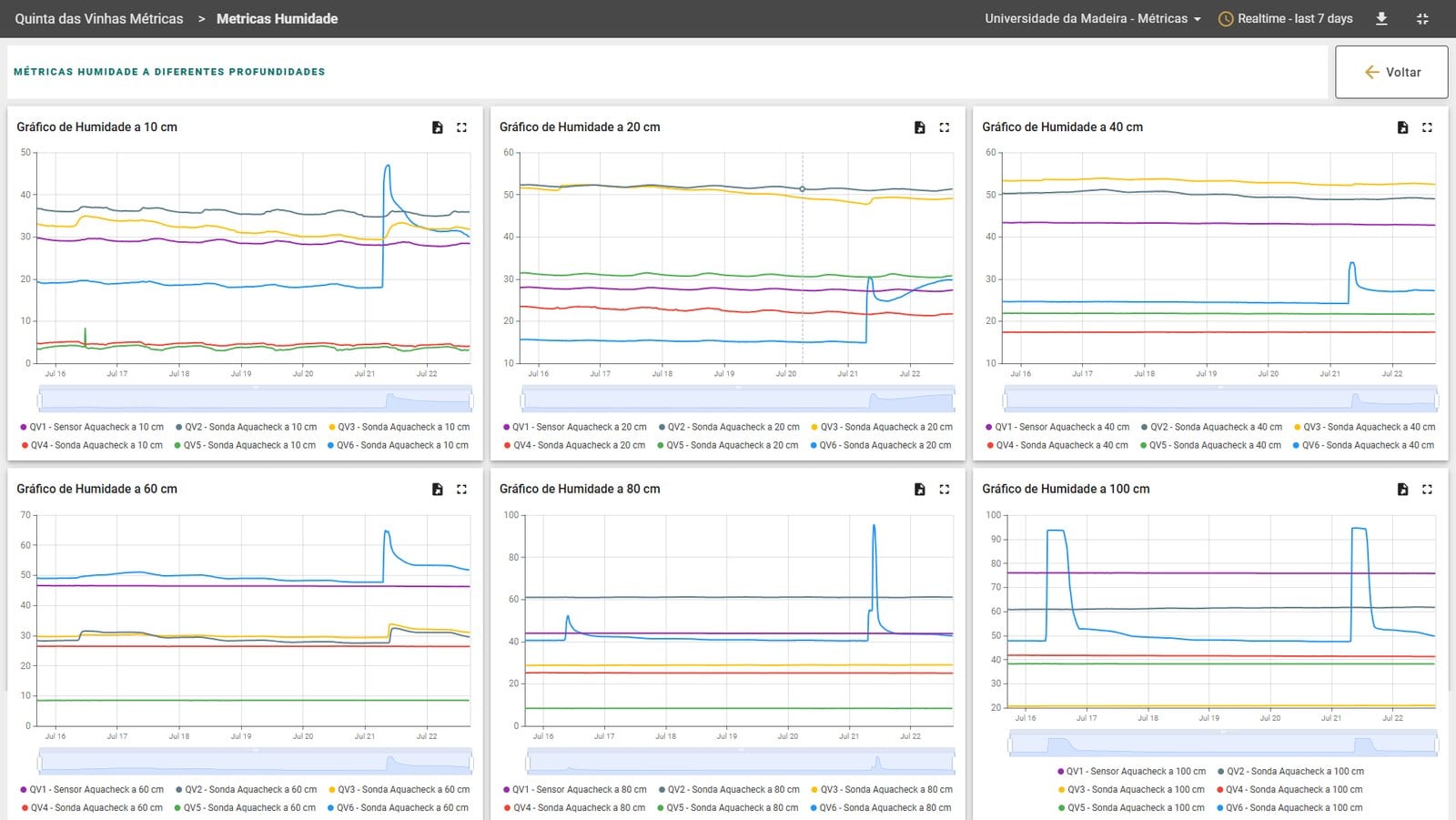
Task: Click the 20 cm chart range navigator bar
Action: (738, 400)
